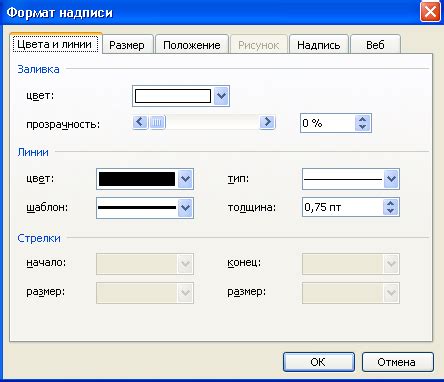Screen dimensions: 444x382
Task: Confirm with the OK button
Action: pos(319,362)
